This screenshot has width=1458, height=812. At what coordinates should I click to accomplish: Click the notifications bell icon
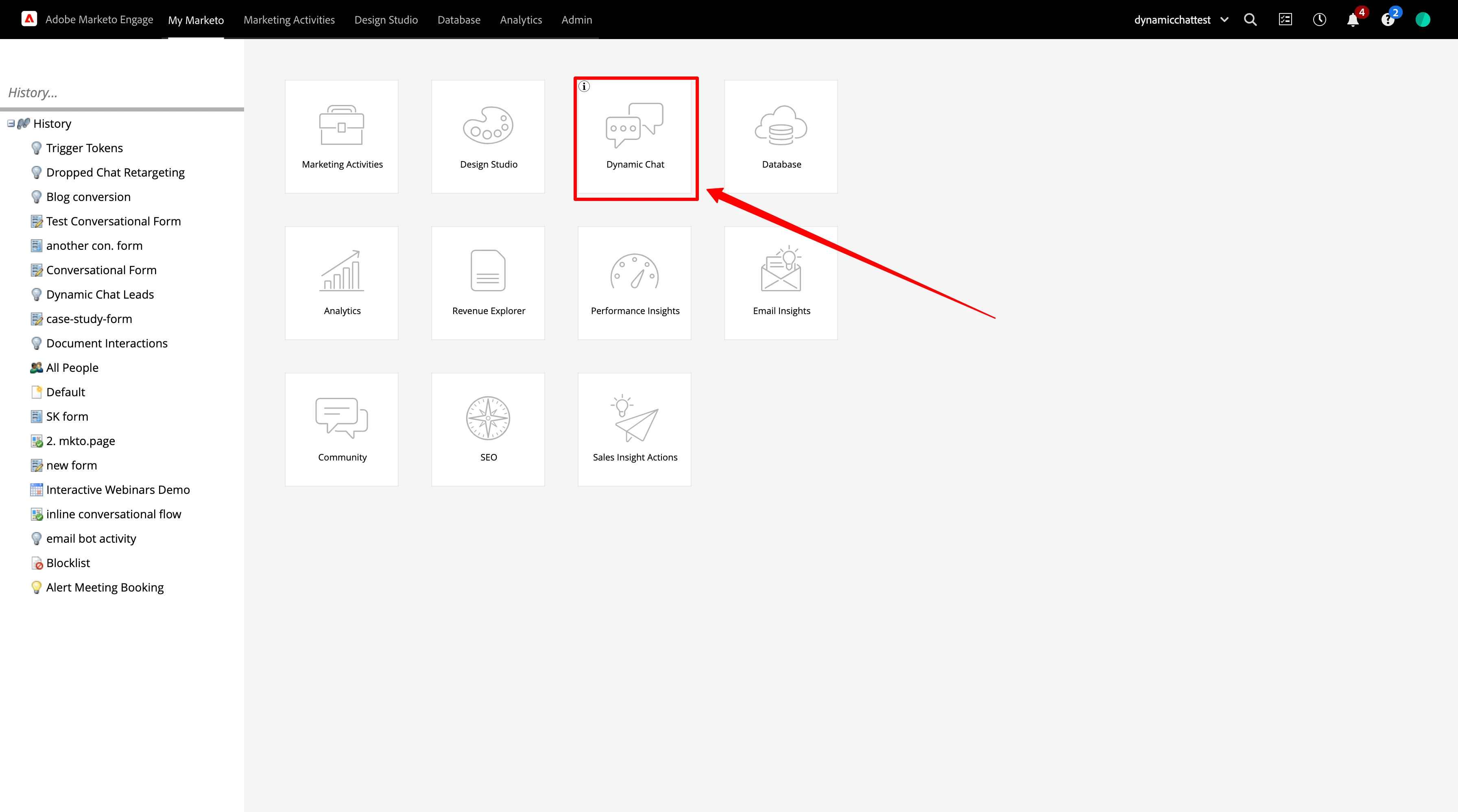click(x=1353, y=20)
